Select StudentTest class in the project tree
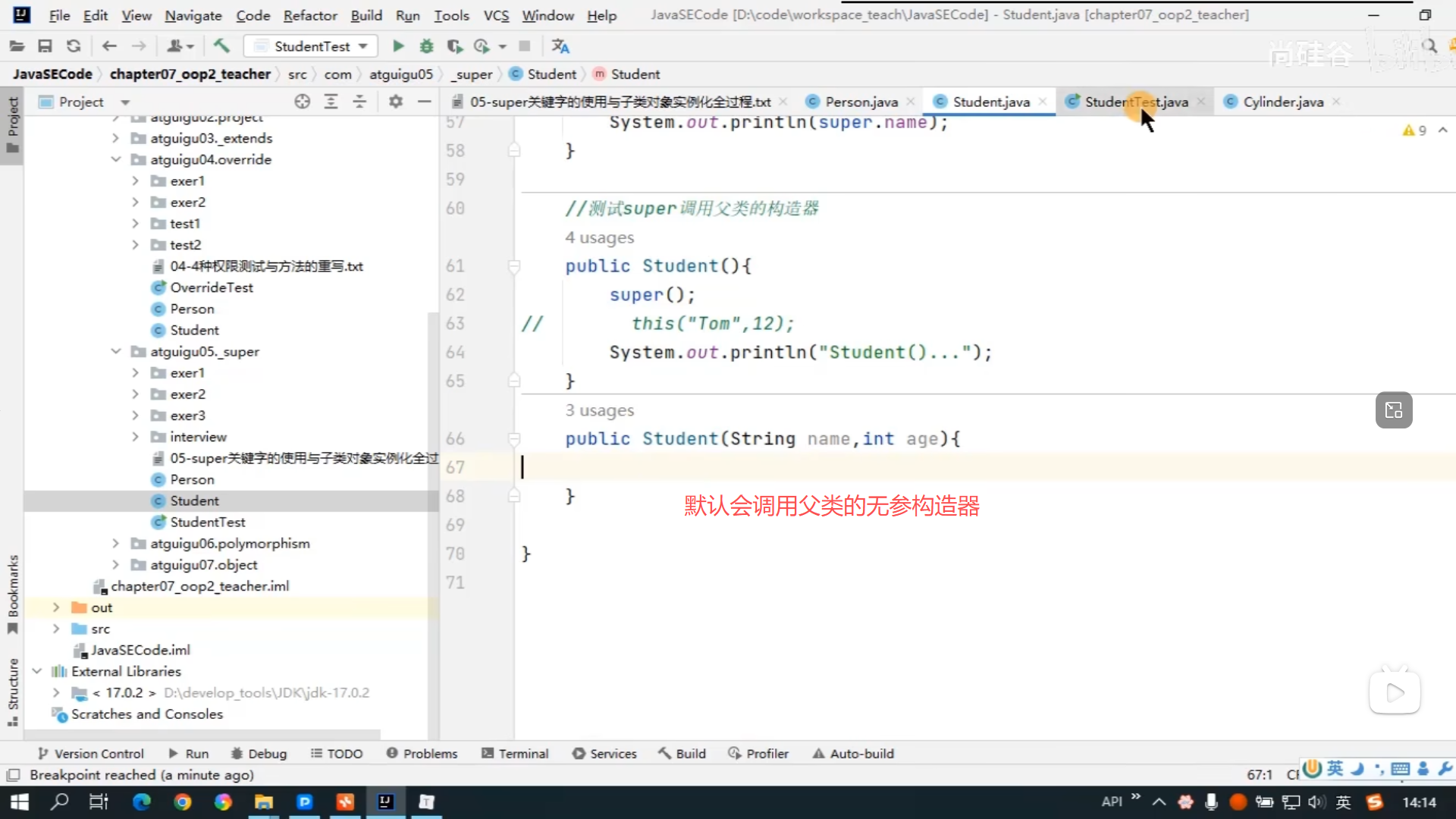This screenshot has height=819, width=1456. pyautogui.click(x=207, y=522)
